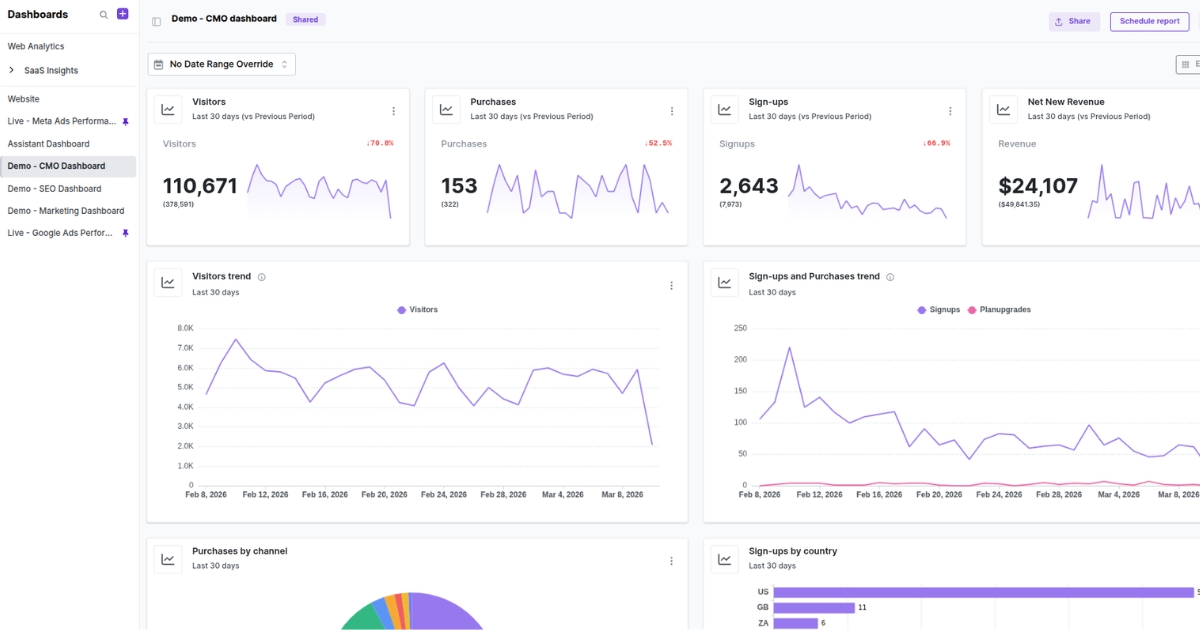
Task: Open the options menu on the Purchases card
Action: 672,111
